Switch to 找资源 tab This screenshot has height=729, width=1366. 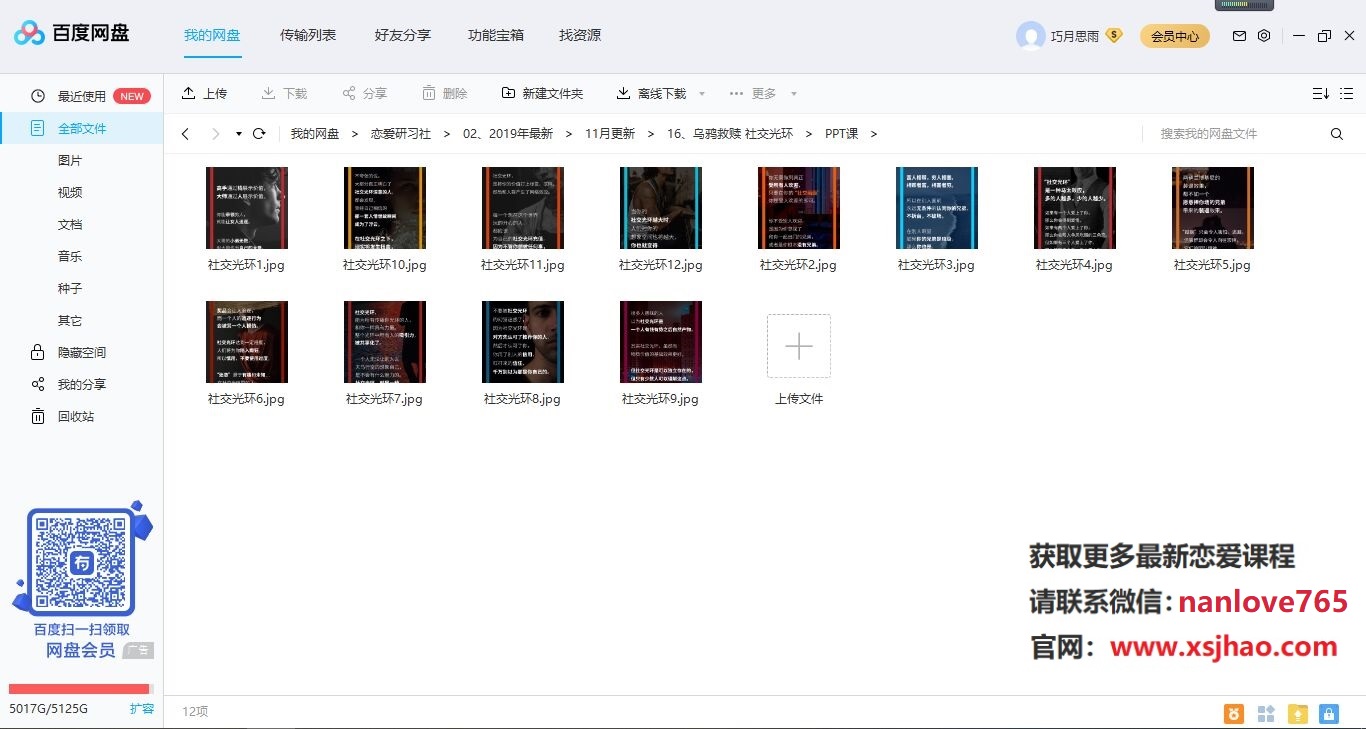(580, 35)
